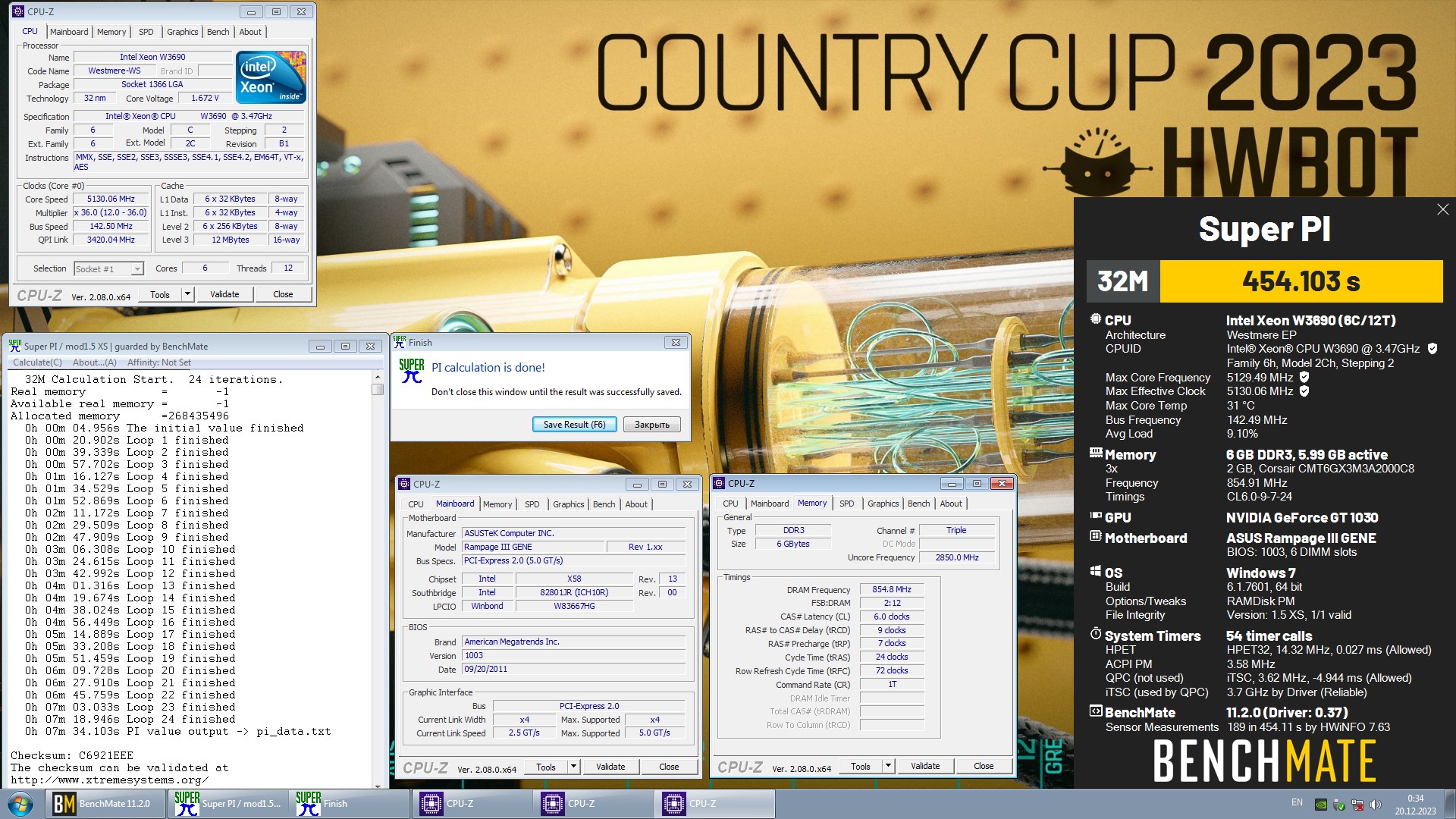Click Super PI window title bar icon
The width and height of the screenshot is (1456, 819).
coord(14,346)
